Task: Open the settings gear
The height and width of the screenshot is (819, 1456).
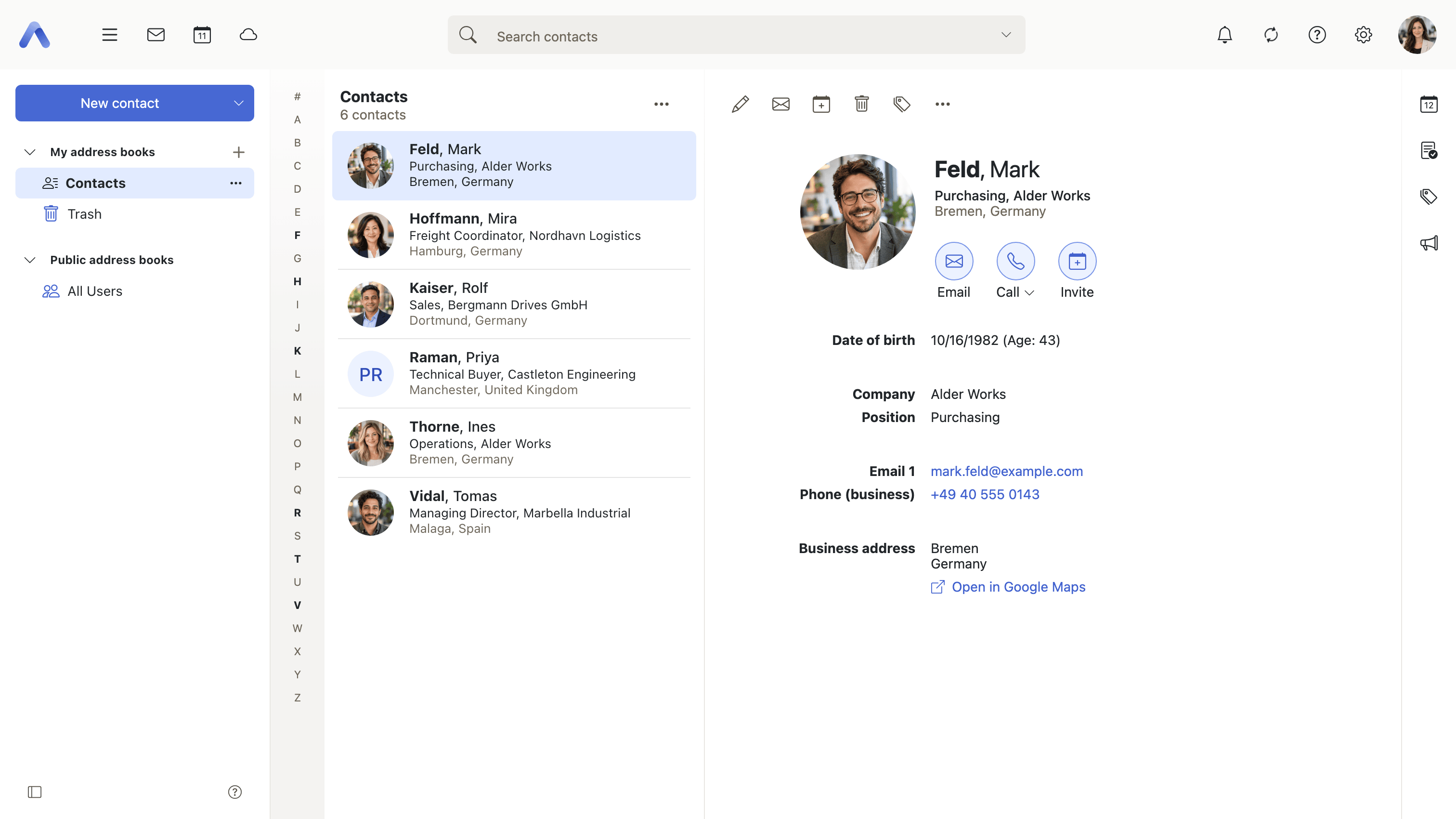Action: pyautogui.click(x=1363, y=35)
